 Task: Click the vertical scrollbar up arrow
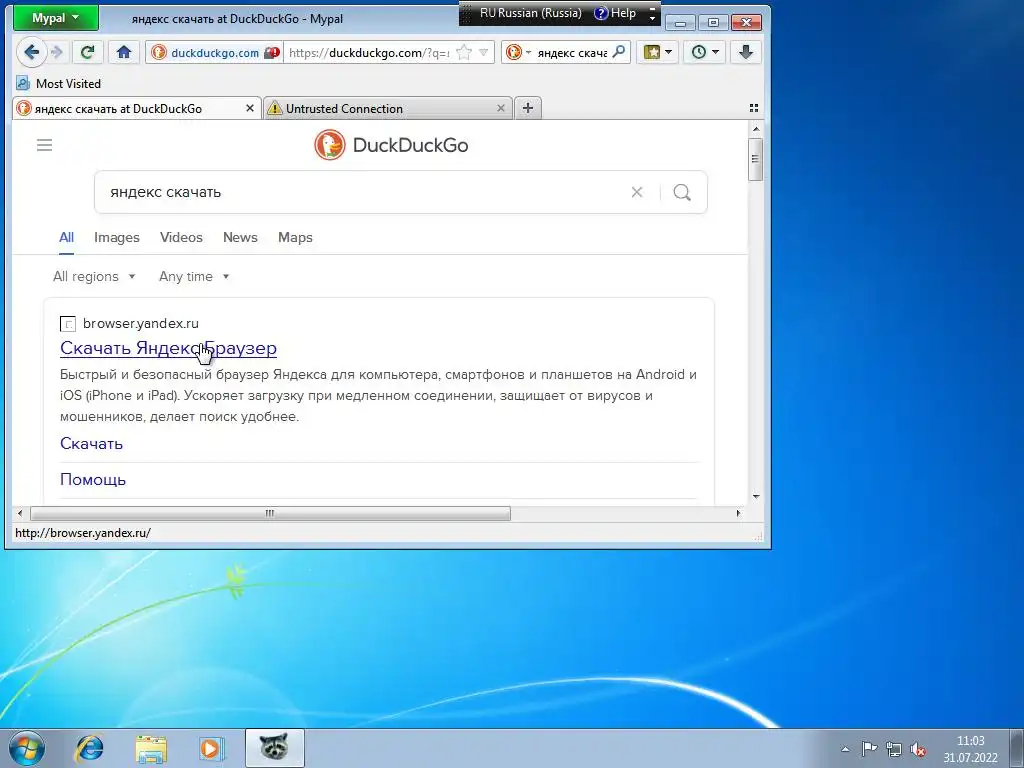(x=756, y=129)
